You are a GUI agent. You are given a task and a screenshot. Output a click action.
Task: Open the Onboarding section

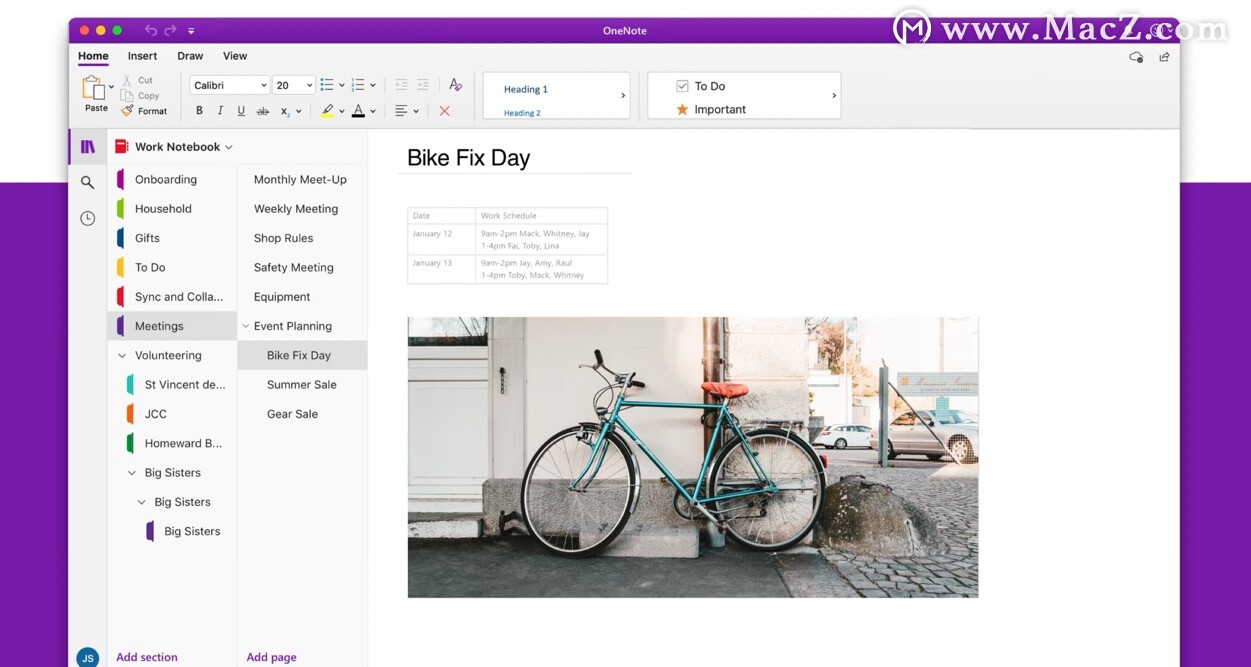point(172,180)
